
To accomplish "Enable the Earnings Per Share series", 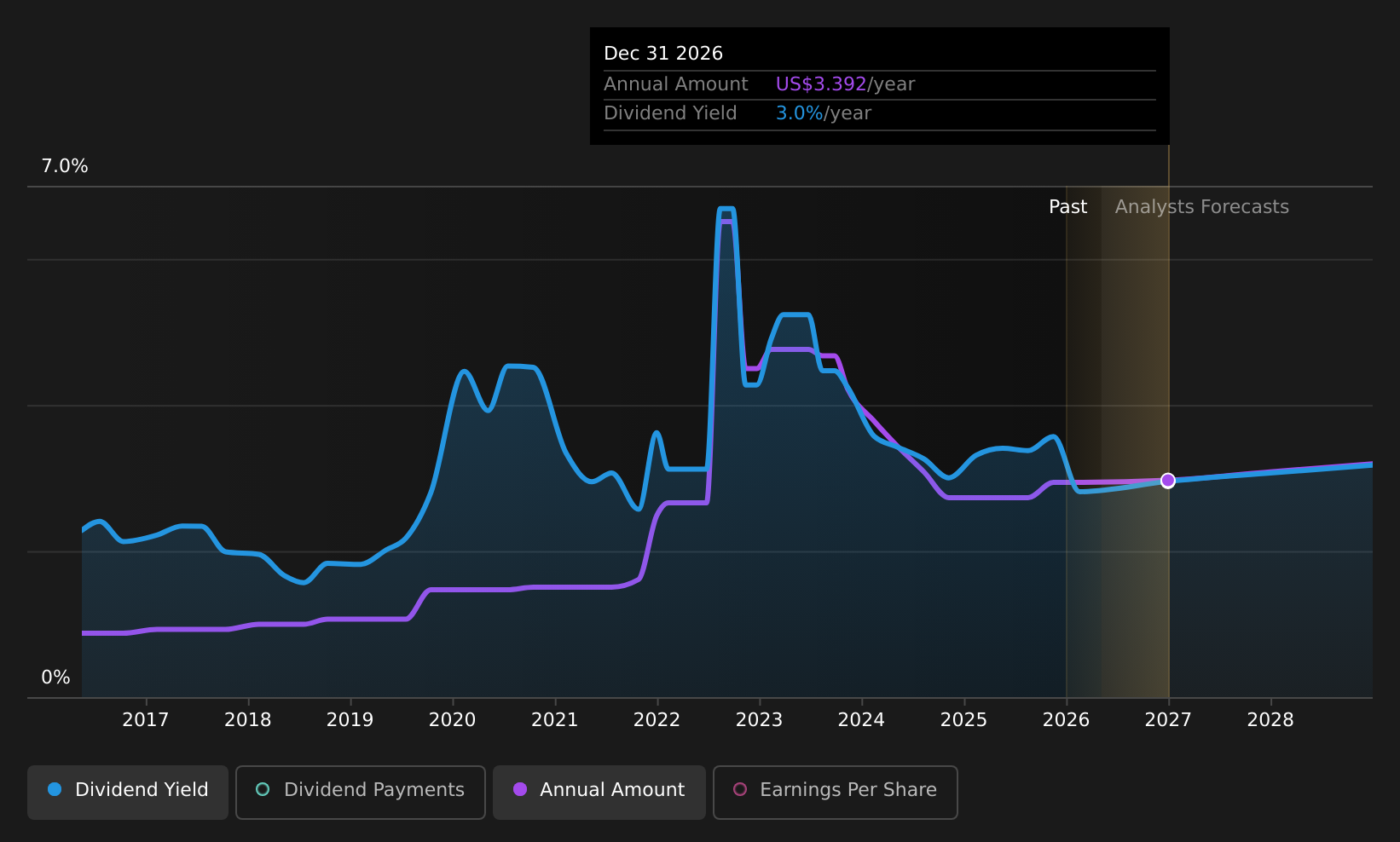I will click(x=836, y=792).
